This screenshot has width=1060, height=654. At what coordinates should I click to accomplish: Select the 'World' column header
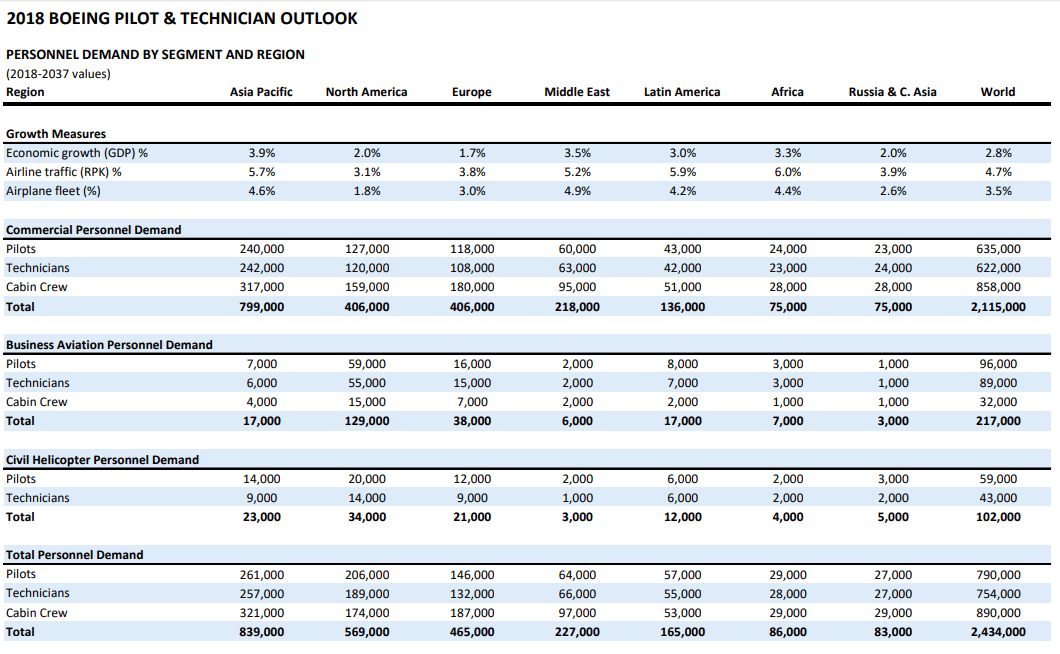click(998, 92)
